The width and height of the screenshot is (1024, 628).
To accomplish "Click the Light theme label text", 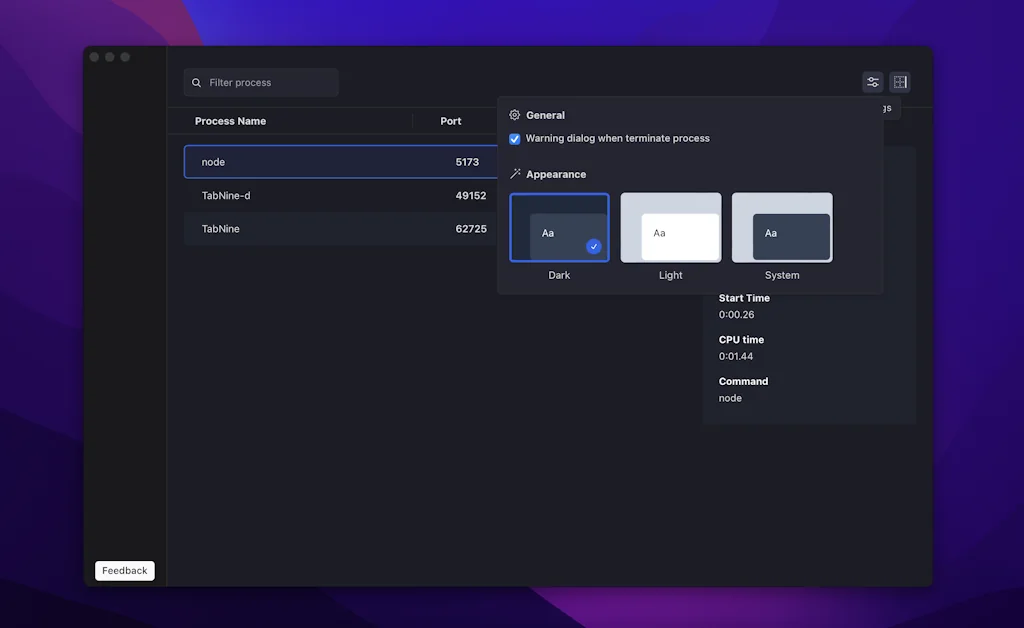I will coord(670,275).
